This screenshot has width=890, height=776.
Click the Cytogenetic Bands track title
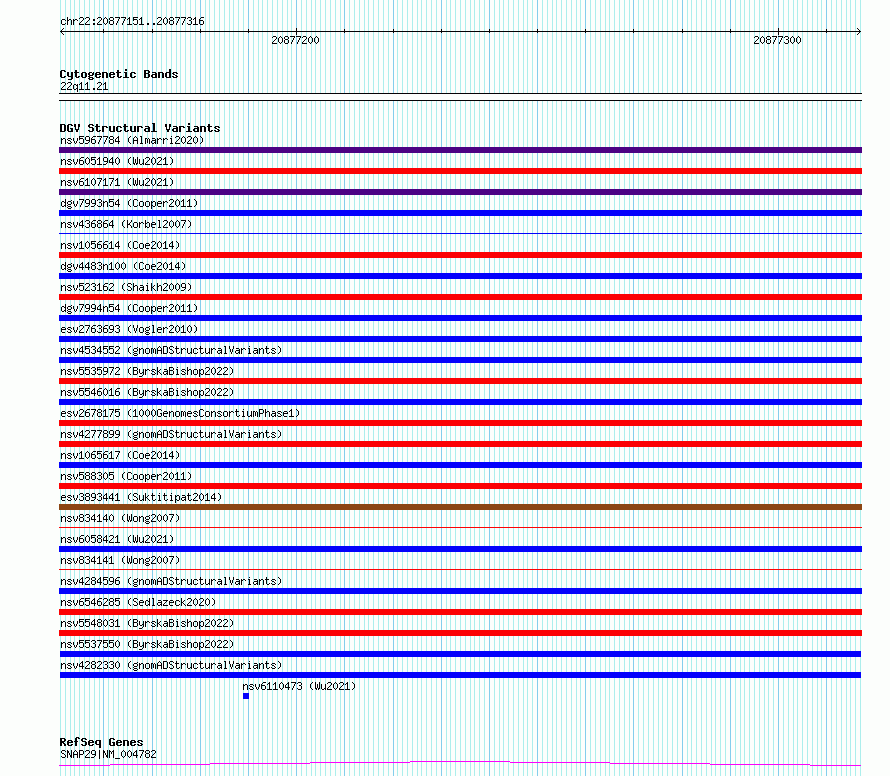(x=119, y=74)
